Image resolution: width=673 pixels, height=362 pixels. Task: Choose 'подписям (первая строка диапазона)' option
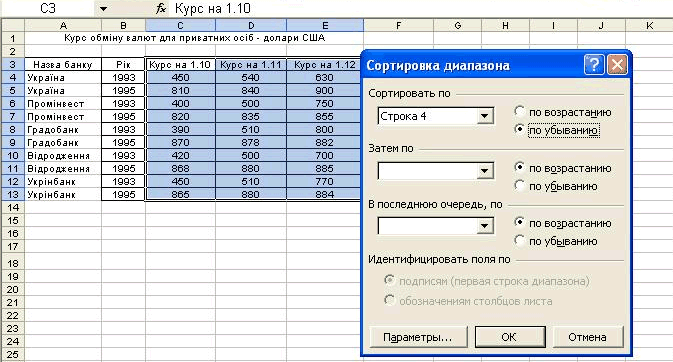tap(390, 280)
